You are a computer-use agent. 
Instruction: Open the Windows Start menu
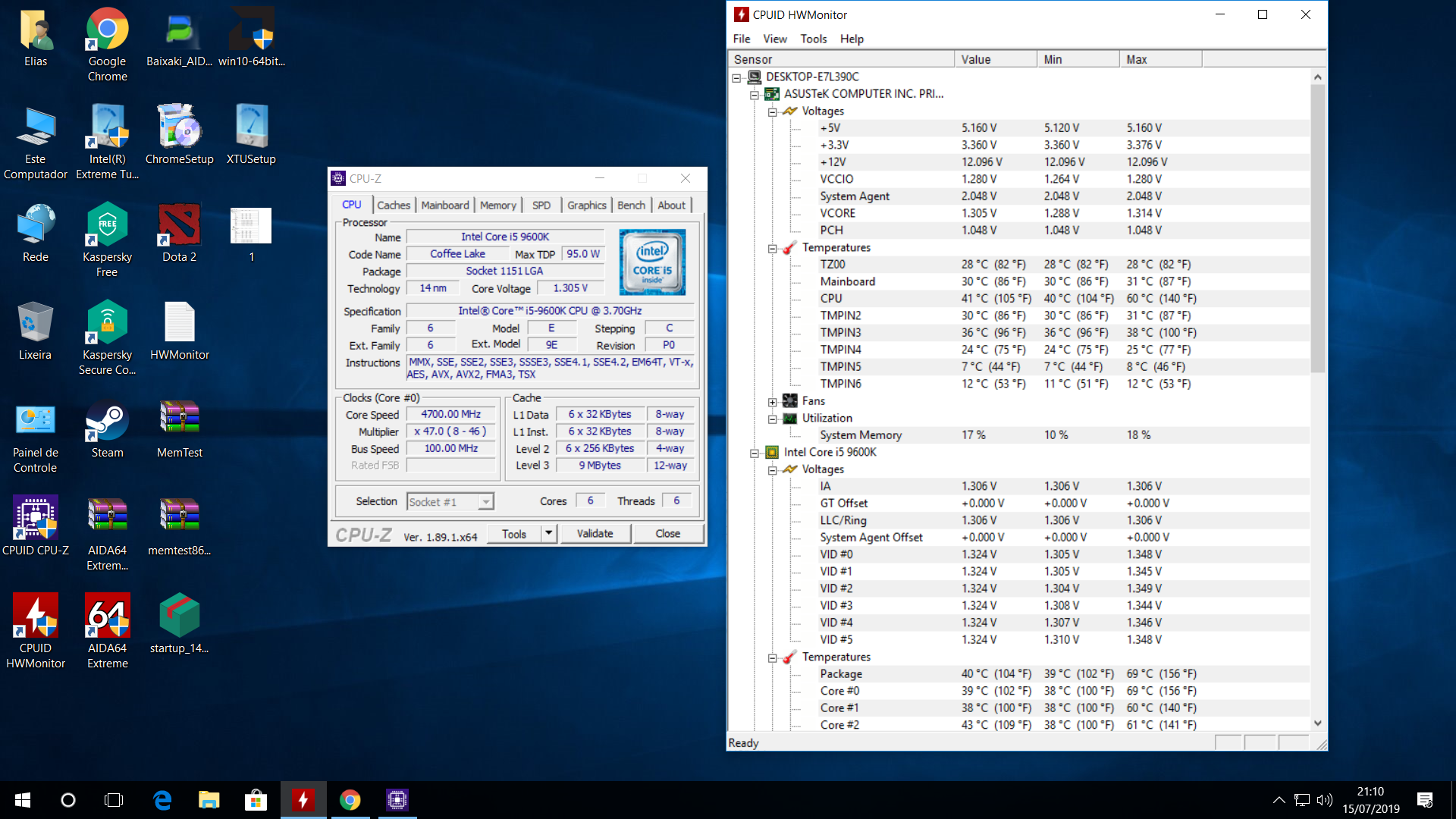tap(23, 800)
